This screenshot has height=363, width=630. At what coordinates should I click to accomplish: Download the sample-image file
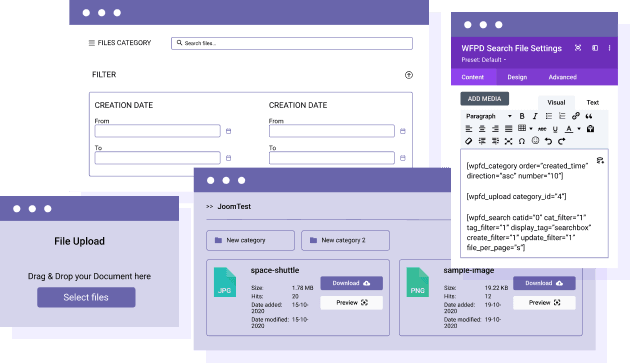click(544, 283)
